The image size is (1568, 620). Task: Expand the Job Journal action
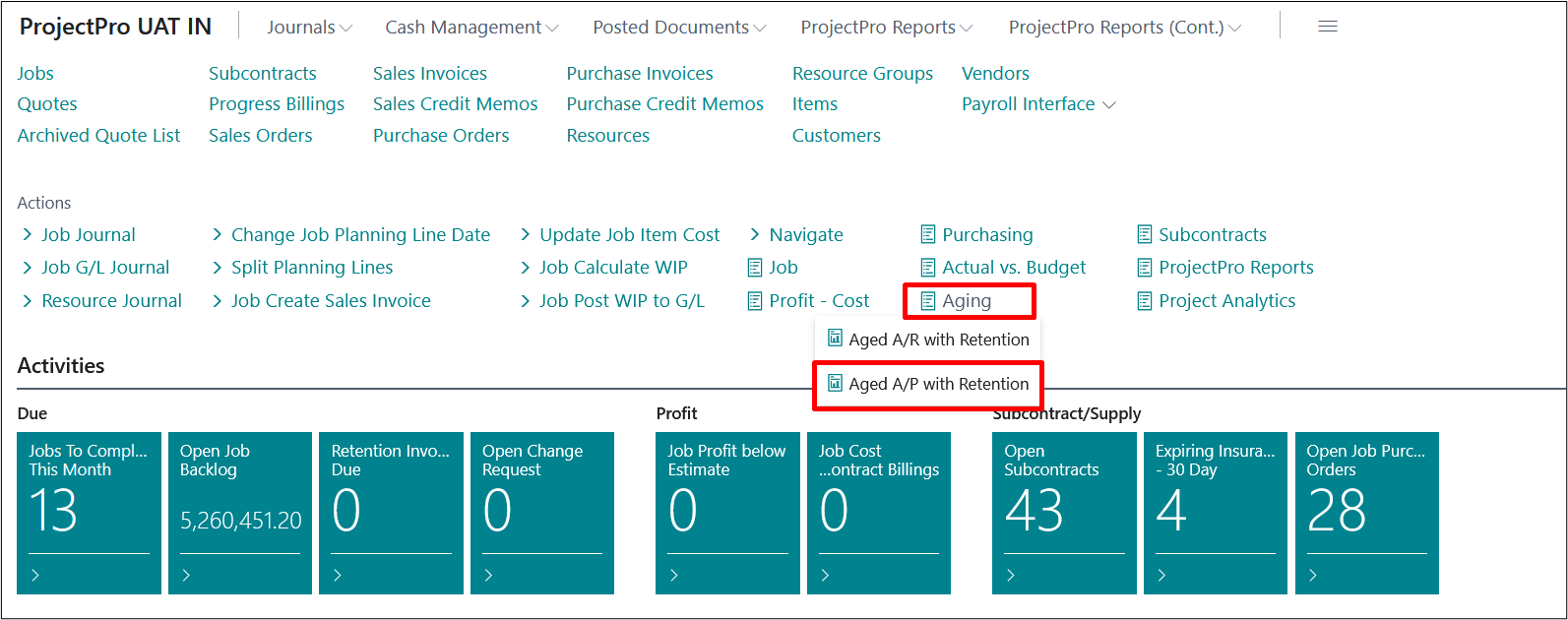tap(88, 235)
